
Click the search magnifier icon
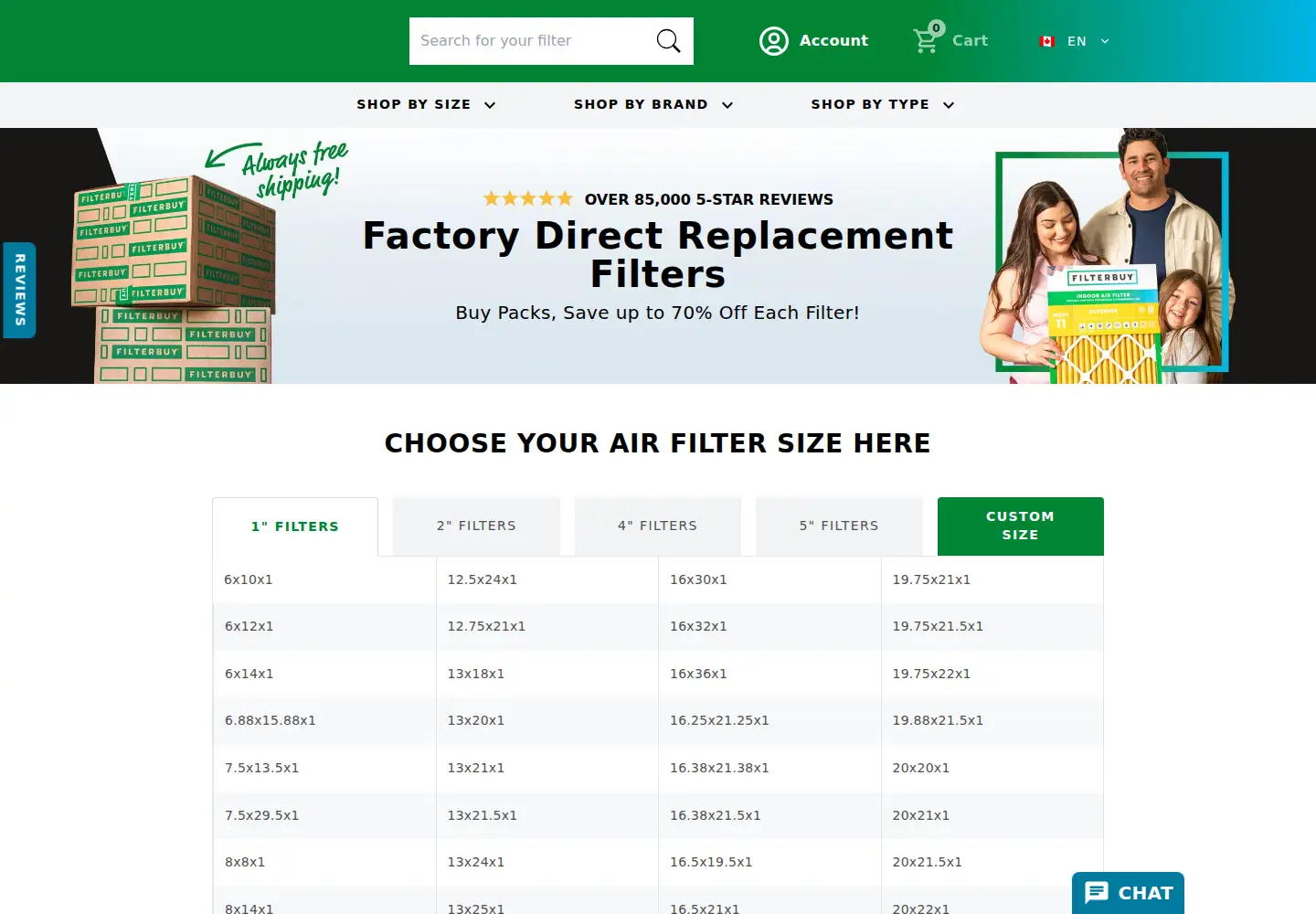click(x=668, y=41)
